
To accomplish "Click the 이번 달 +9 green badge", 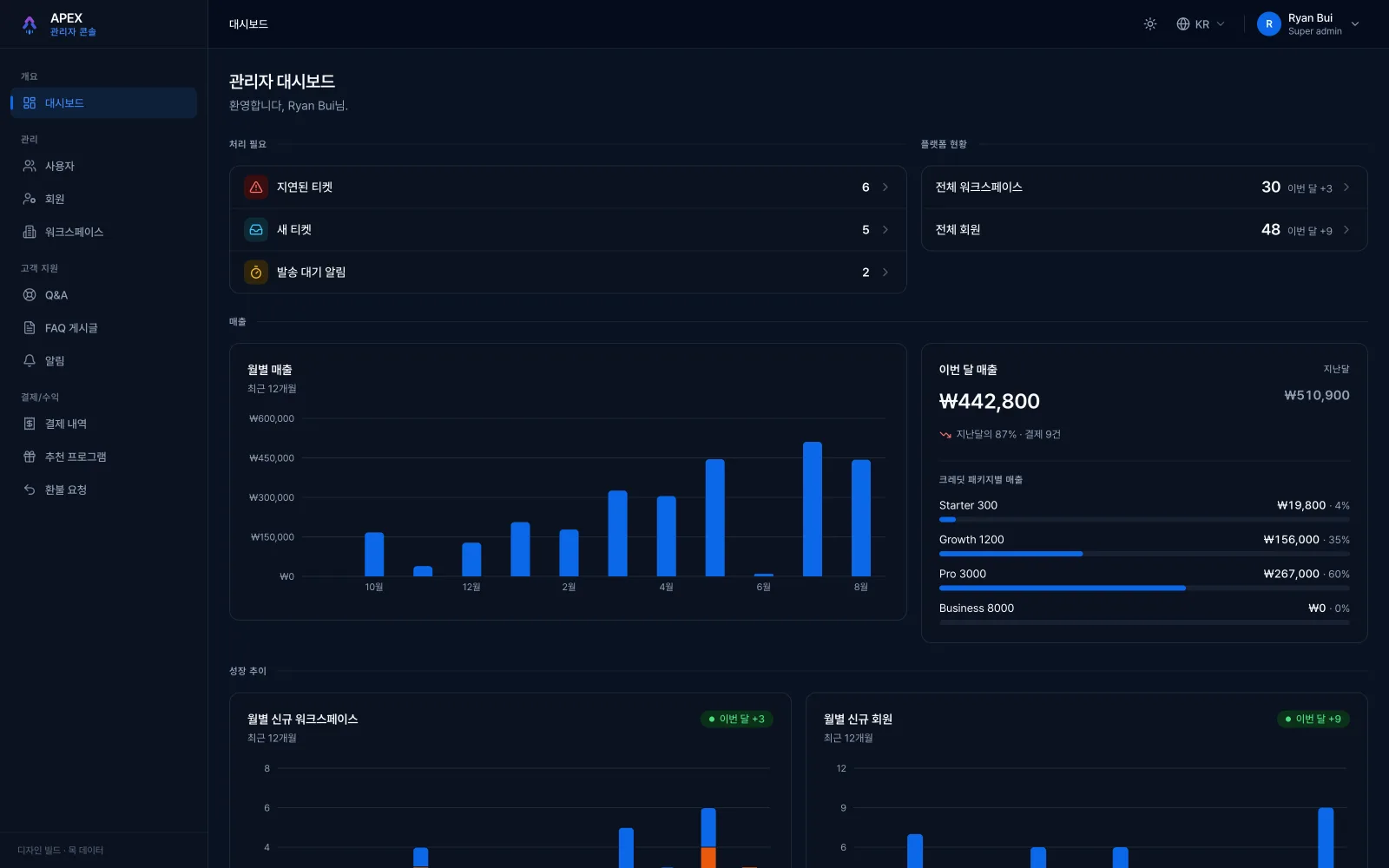I will [x=1313, y=719].
